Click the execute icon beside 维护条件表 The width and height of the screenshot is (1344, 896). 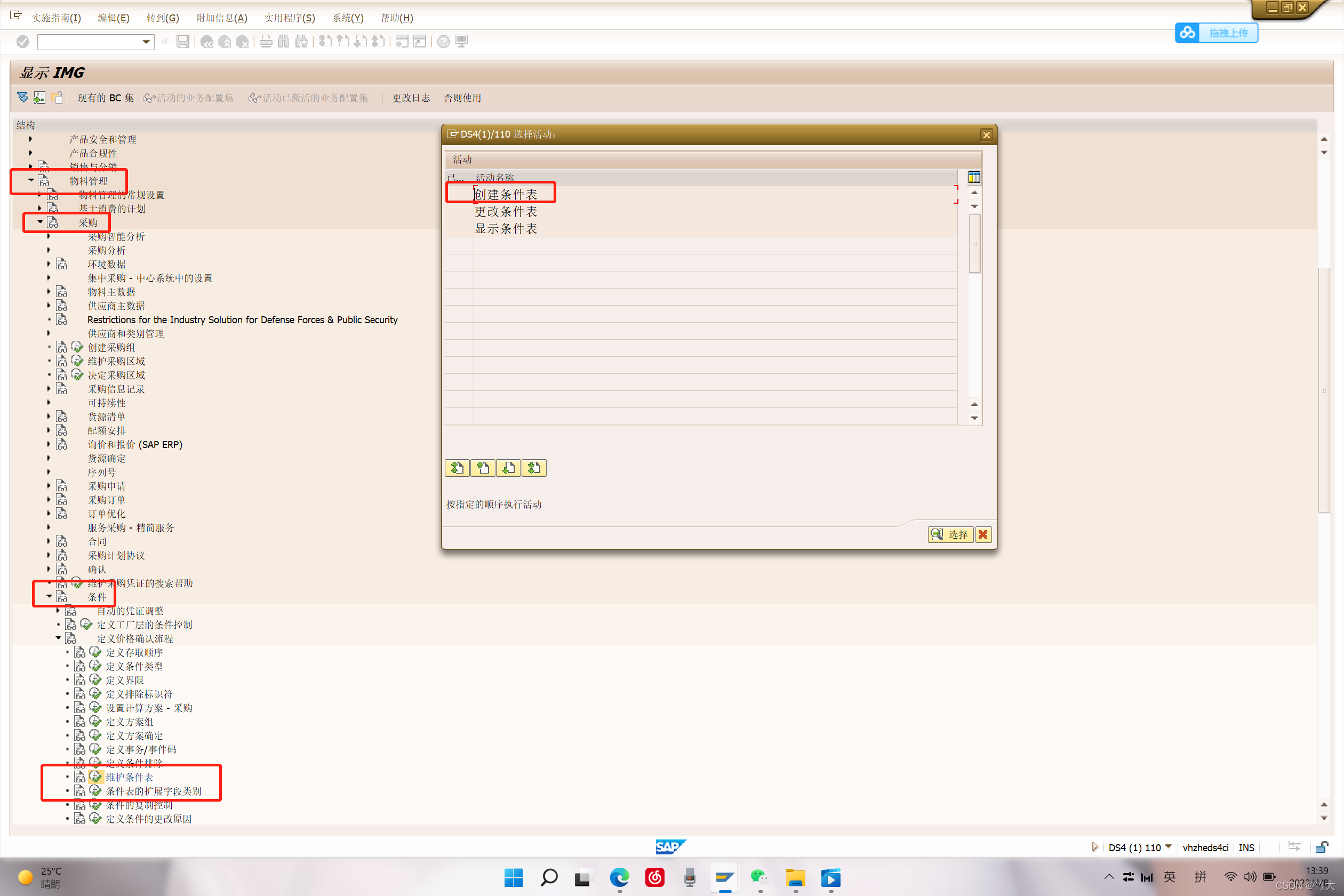pos(95,777)
